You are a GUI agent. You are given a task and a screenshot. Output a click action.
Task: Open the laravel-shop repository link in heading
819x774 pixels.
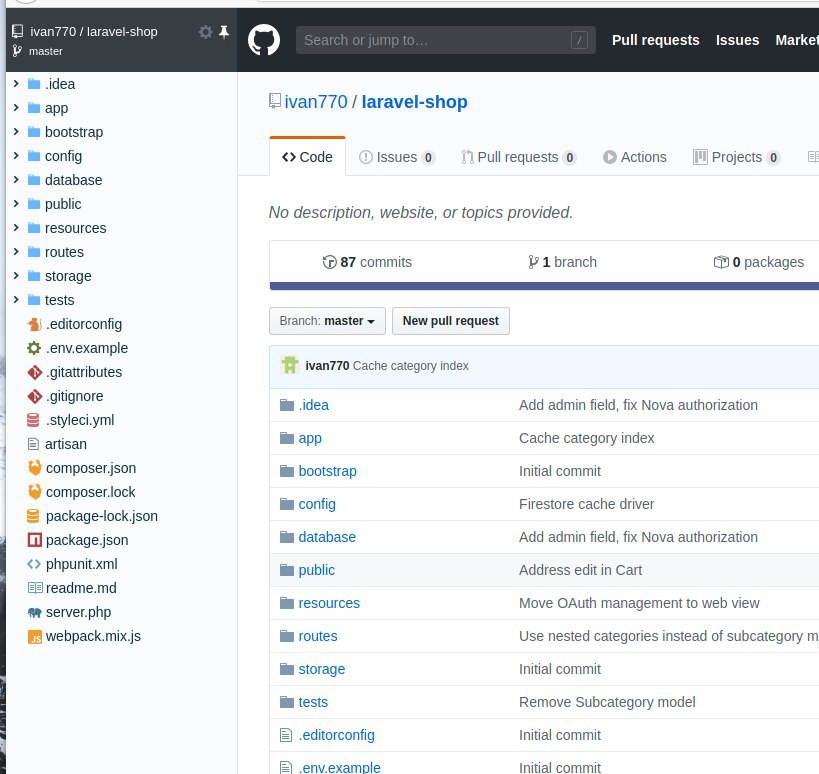coord(415,102)
